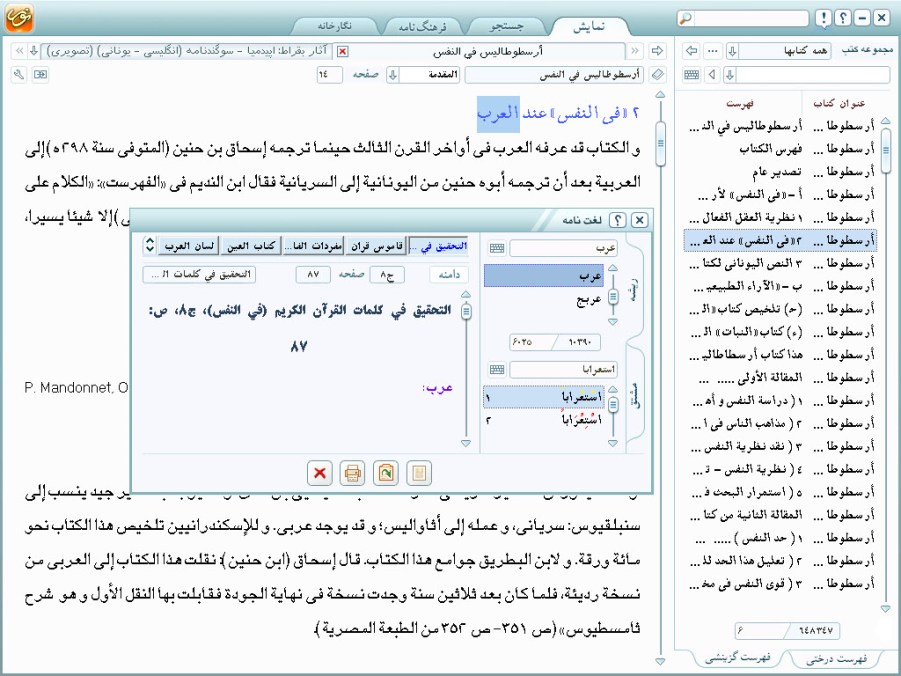Viewport: 901px width, 676px height.
Task: Click the right-arrow panel toggle beside the document tabs
Action: (x=657, y=51)
